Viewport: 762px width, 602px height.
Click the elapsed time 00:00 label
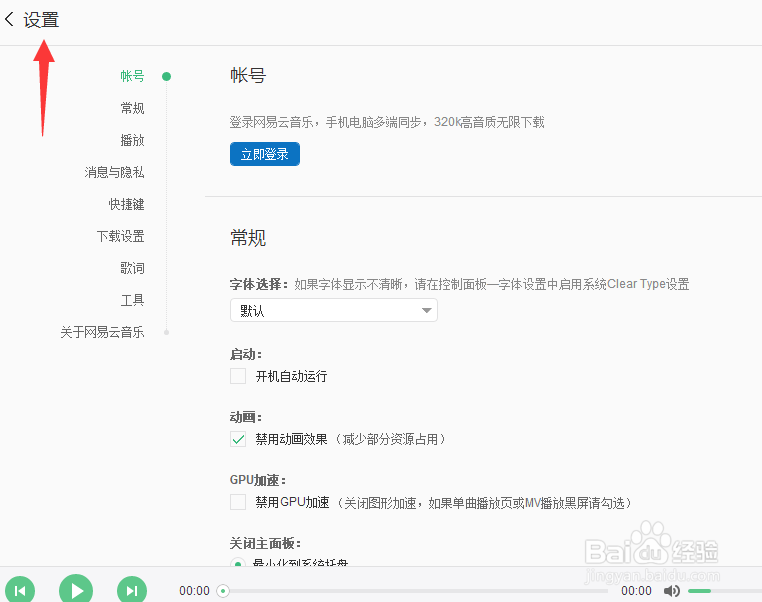click(x=194, y=591)
